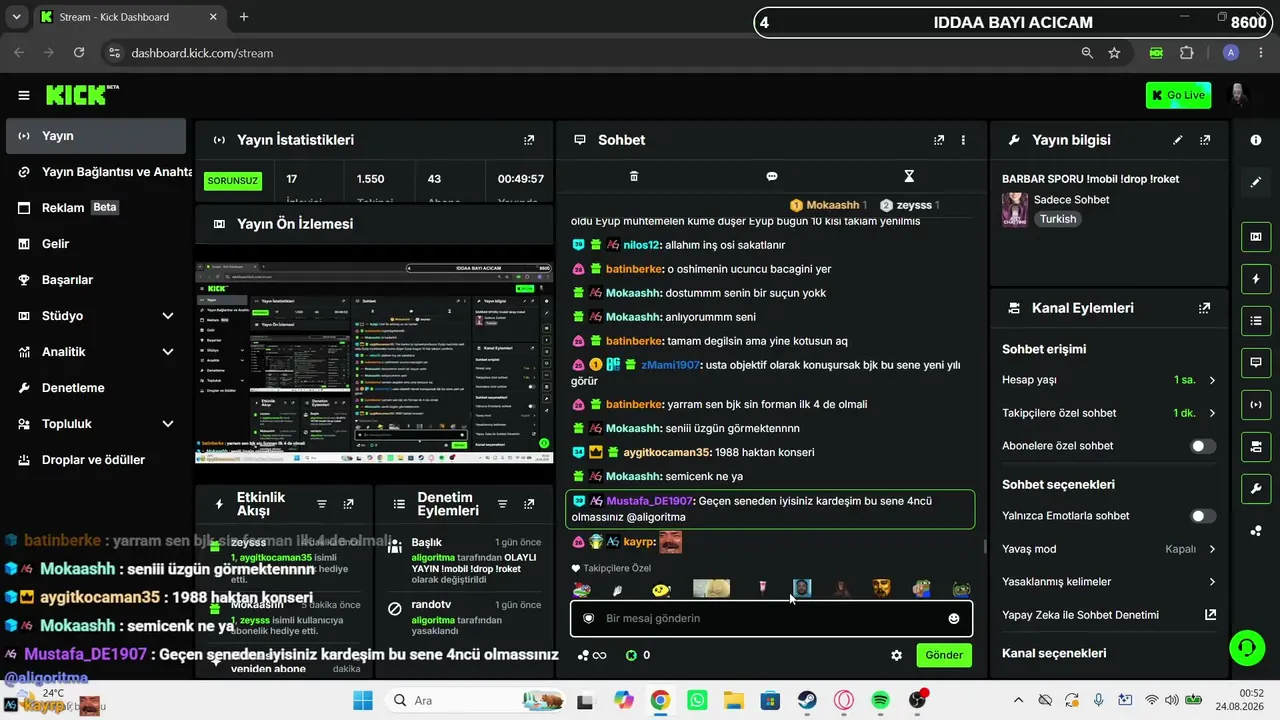The image size is (1280, 720).
Task: Open the profile avatar menu
Action: (1239, 95)
